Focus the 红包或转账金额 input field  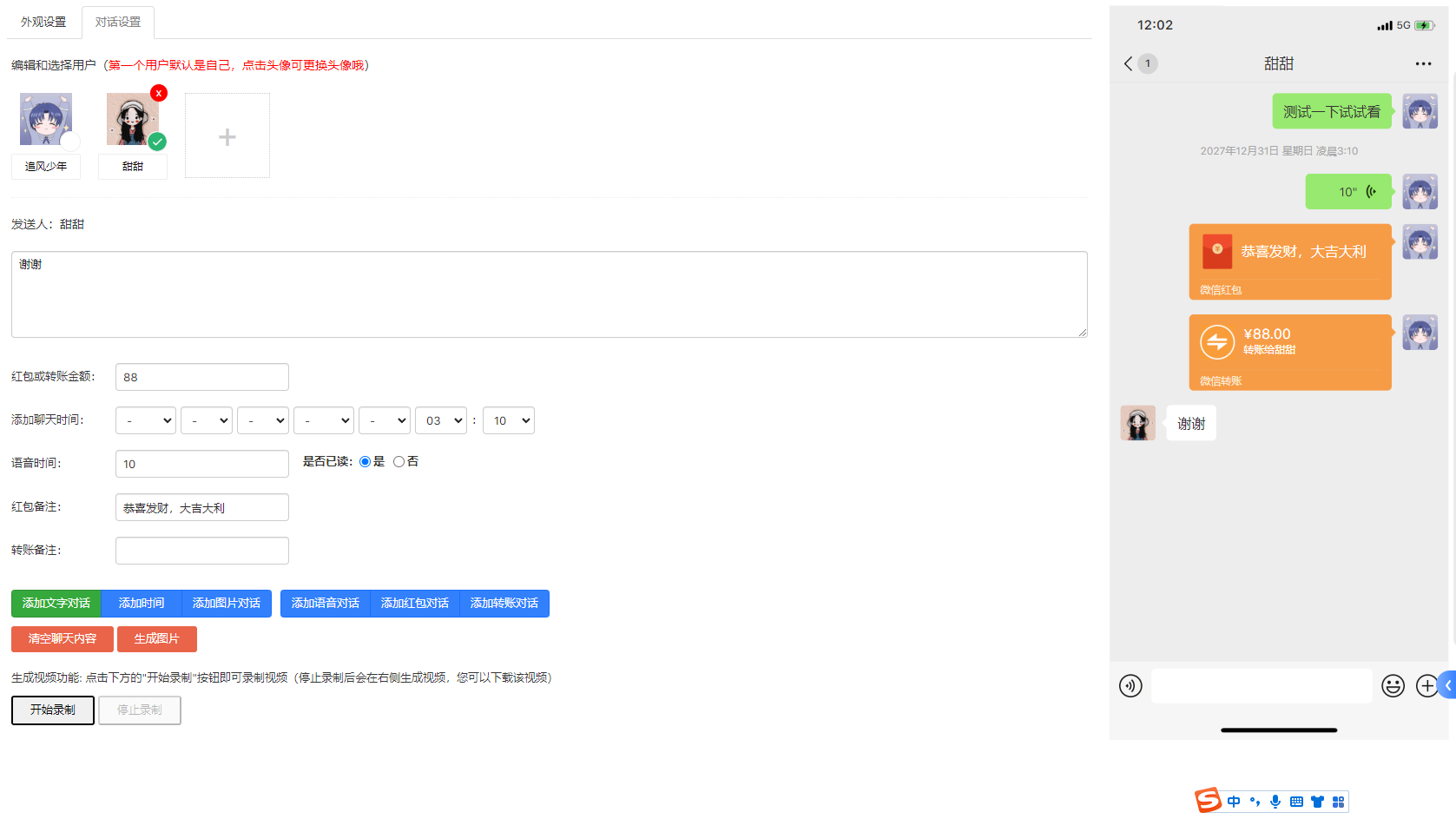pyautogui.click(x=202, y=377)
